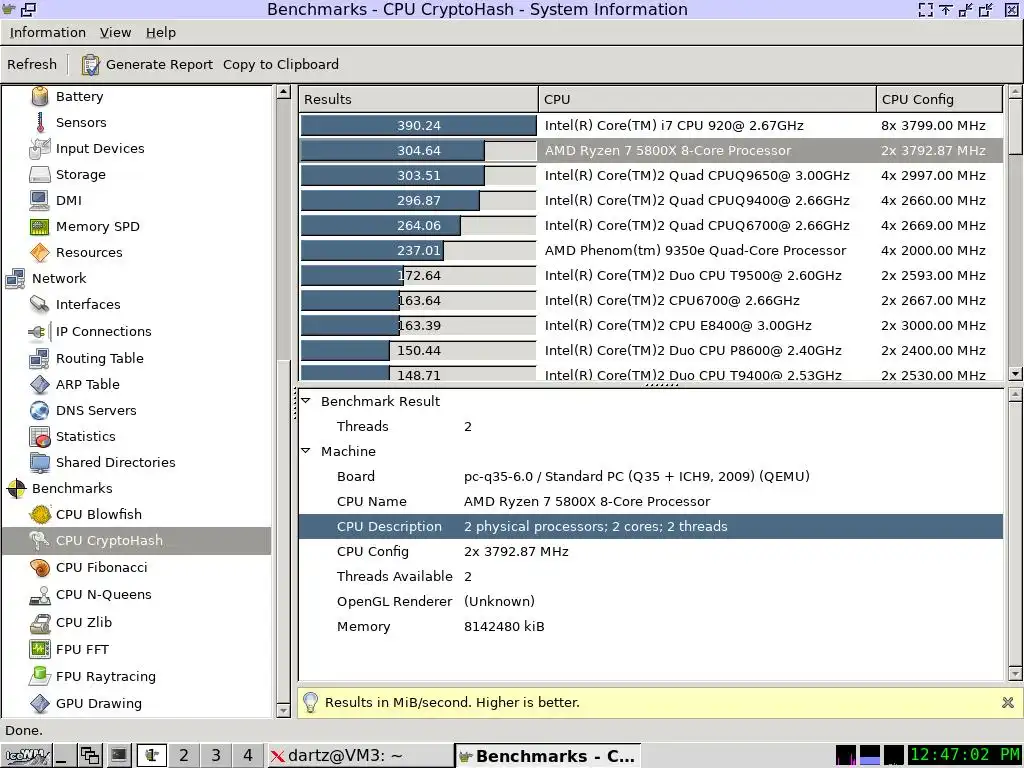Select the Memory SPD chip icon
Viewport: 1024px width, 768px height.
tap(40, 227)
